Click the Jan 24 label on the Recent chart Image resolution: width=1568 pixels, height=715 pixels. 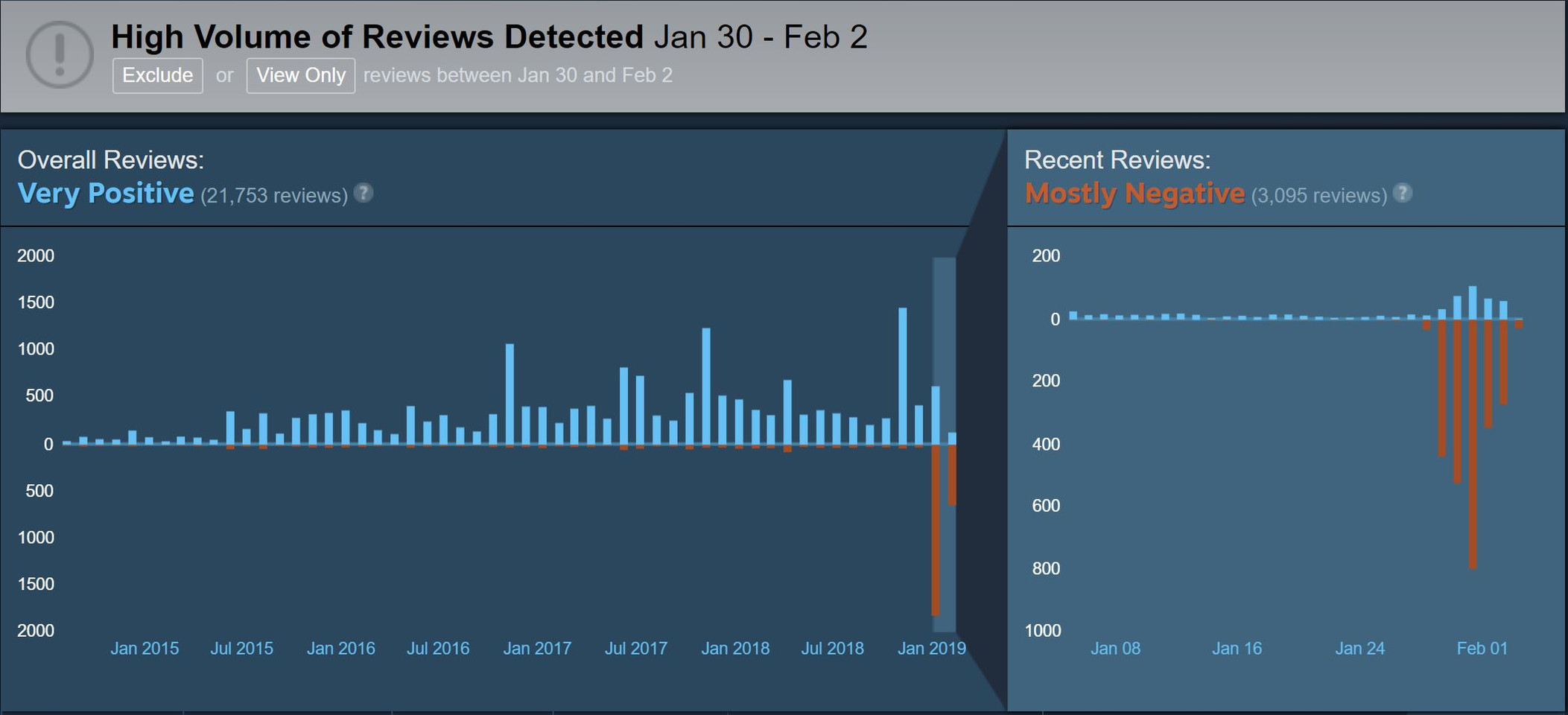1359,649
